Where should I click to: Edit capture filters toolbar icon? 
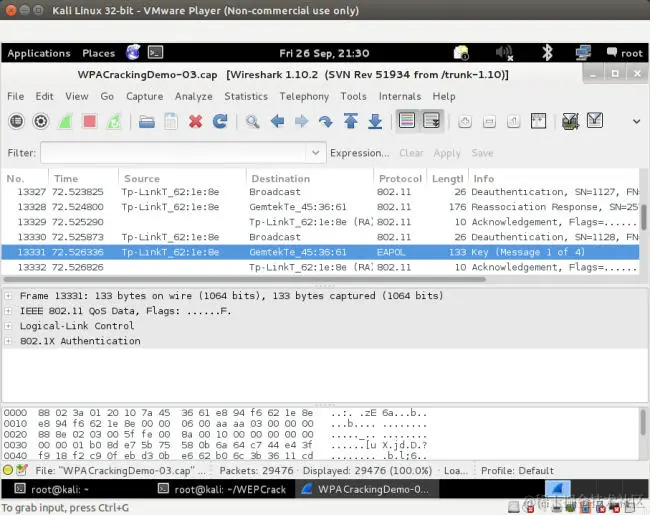pos(570,121)
